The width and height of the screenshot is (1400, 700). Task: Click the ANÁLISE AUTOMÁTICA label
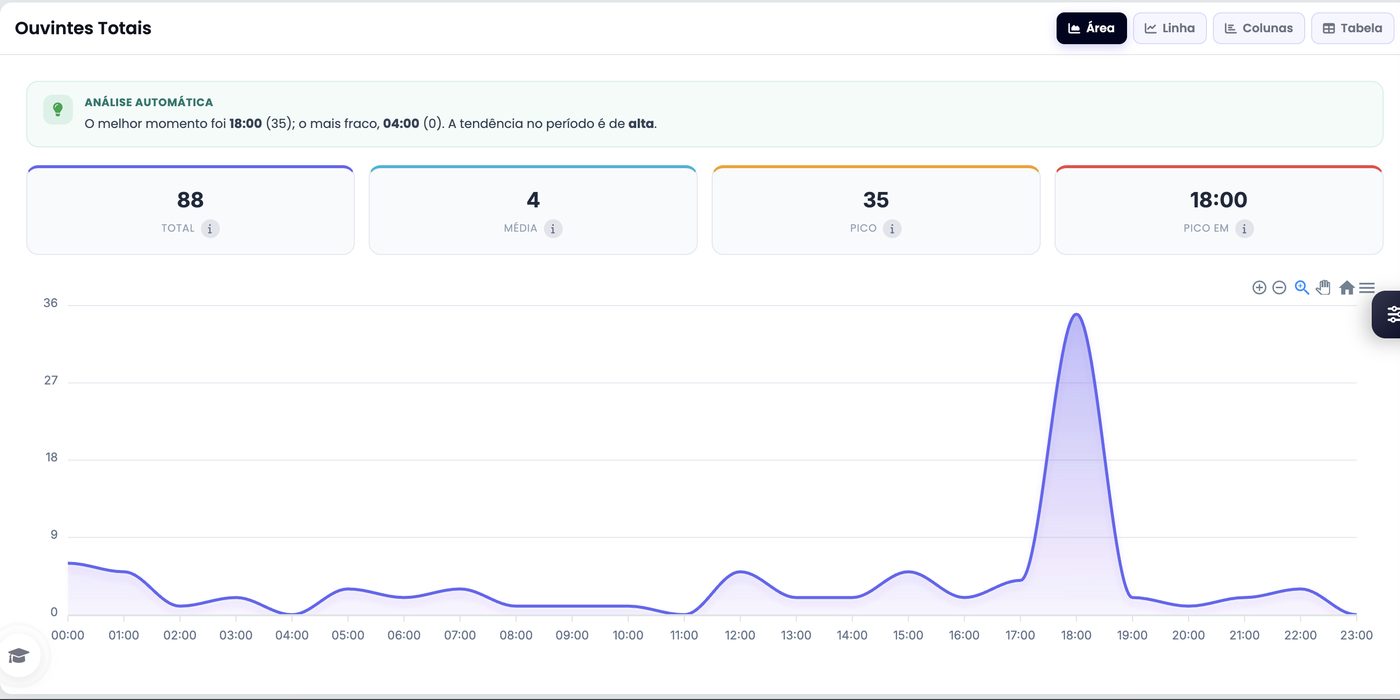click(149, 102)
